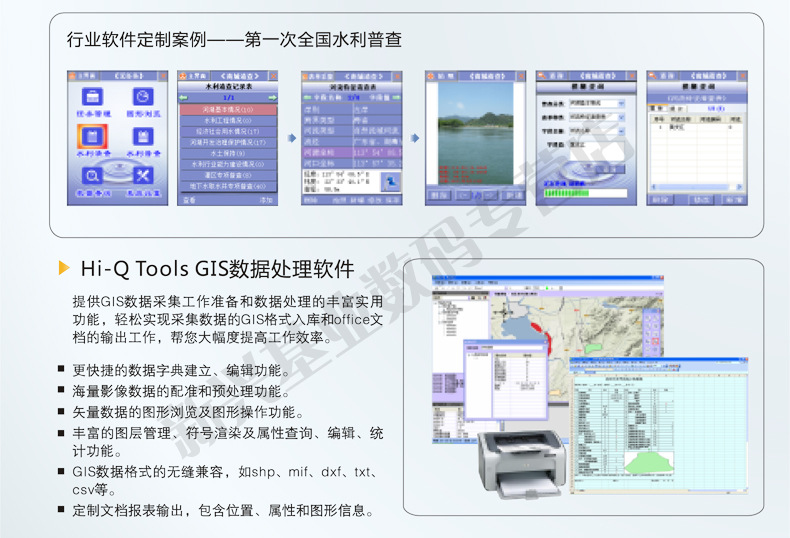Image resolution: width=790 pixels, height=538 pixels.
Task: Tap 删除 button under the lake photo
Action: 439,195
